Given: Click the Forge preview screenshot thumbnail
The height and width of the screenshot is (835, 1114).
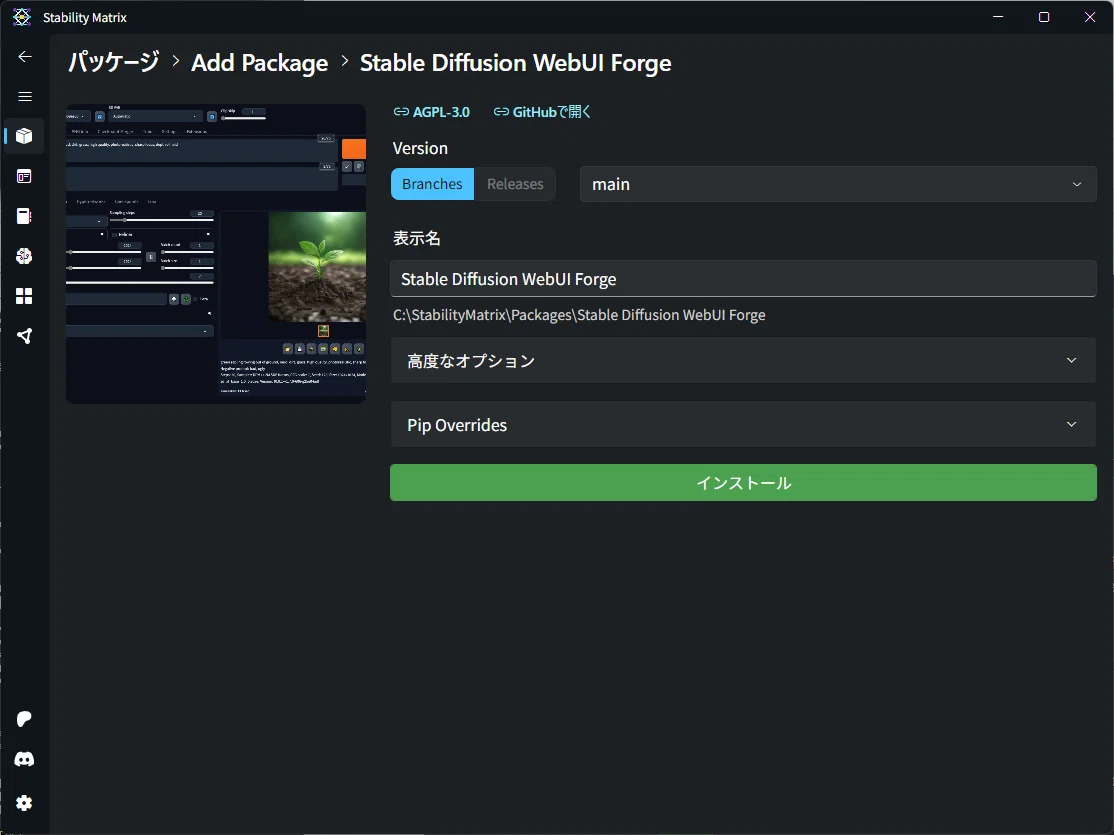Looking at the screenshot, I should click(x=216, y=254).
